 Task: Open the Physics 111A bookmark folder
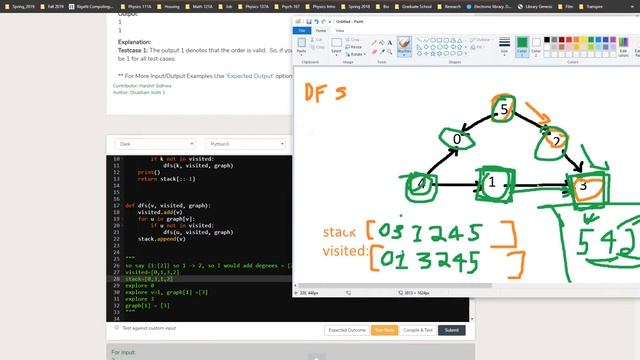tap(136, 7)
